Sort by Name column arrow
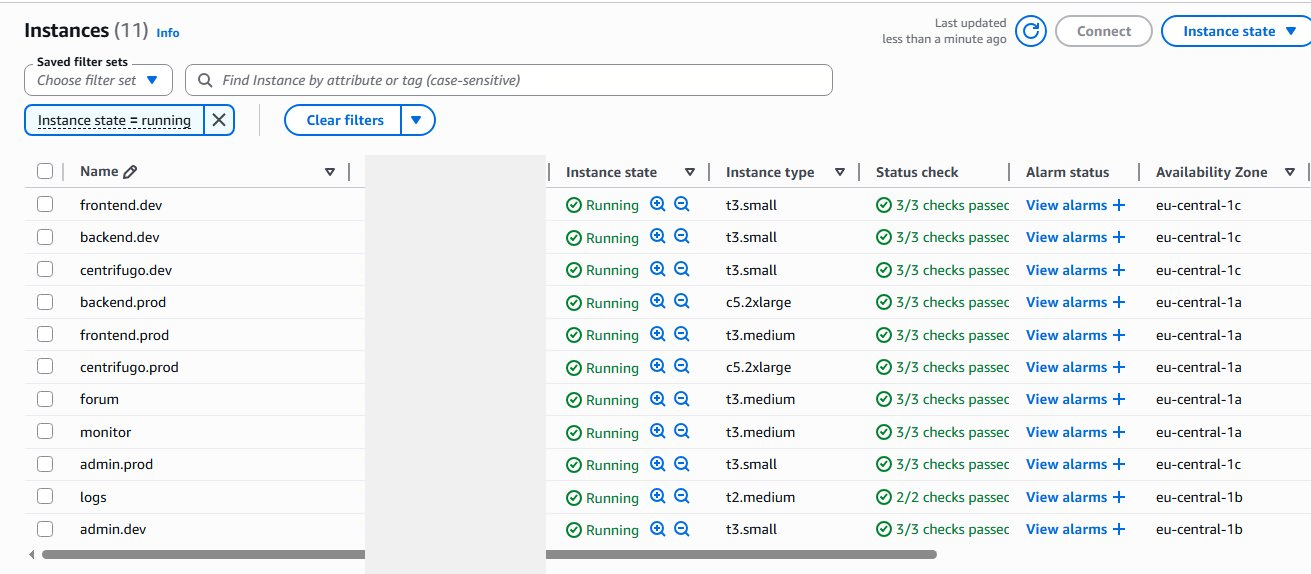 tap(330, 172)
